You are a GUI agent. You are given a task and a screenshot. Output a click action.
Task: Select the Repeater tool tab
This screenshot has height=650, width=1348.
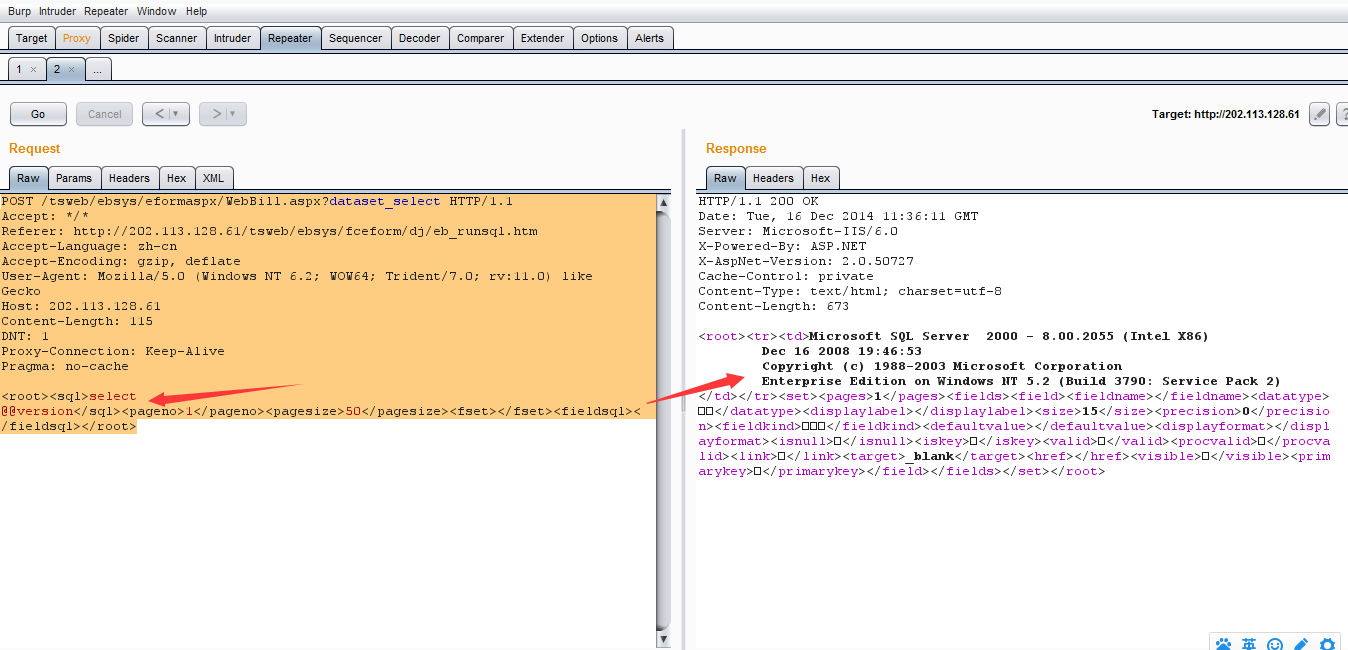[x=290, y=38]
